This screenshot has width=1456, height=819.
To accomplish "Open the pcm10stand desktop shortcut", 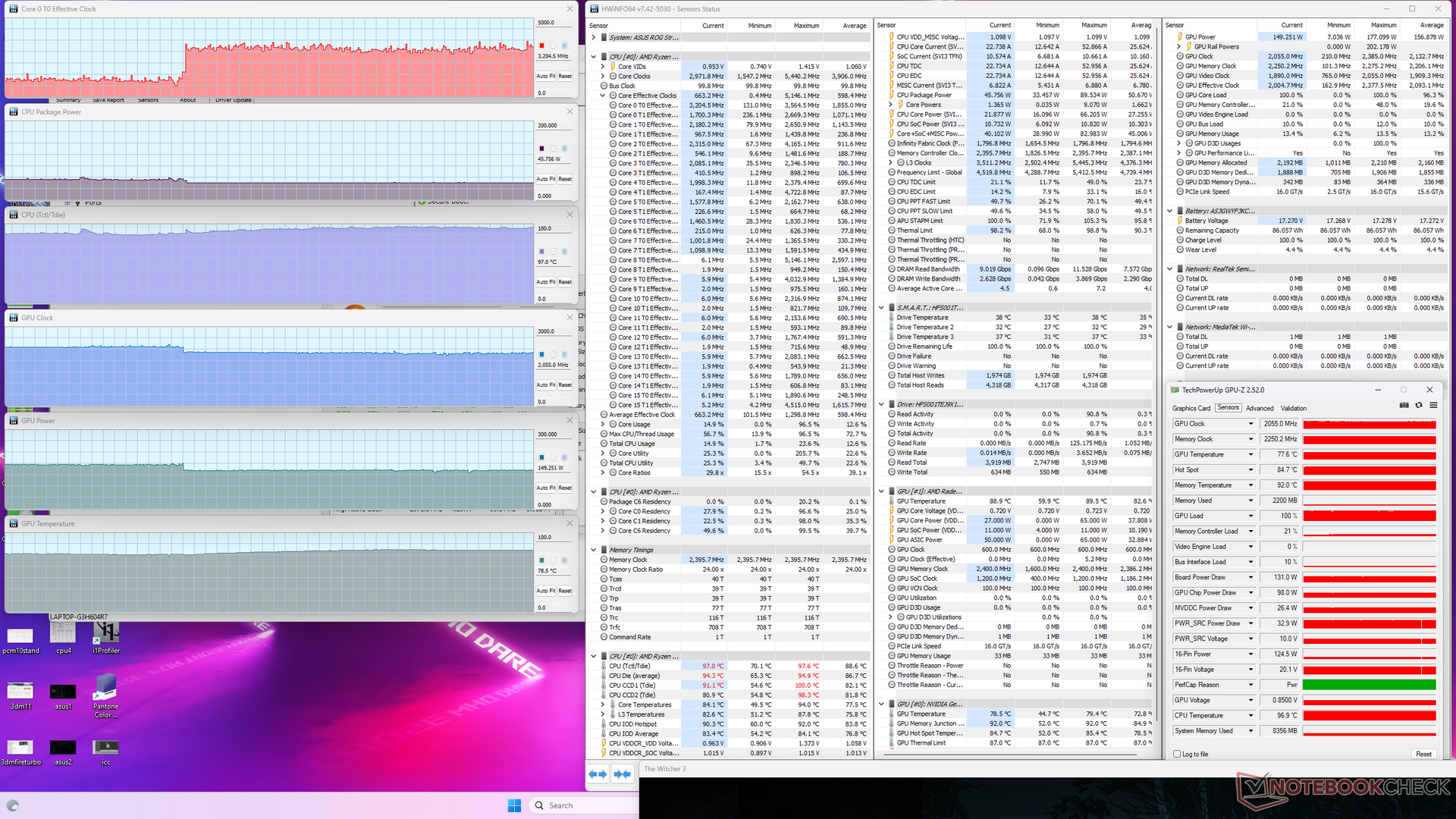I will tap(20, 637).
